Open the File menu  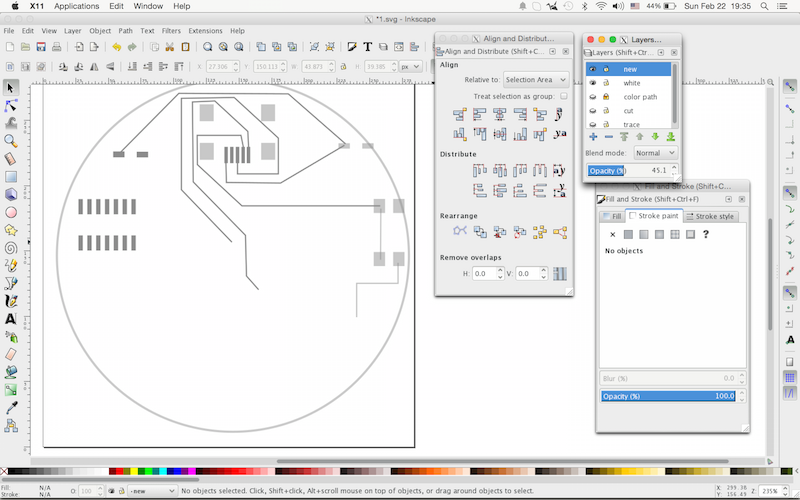(x=9, y=31)
